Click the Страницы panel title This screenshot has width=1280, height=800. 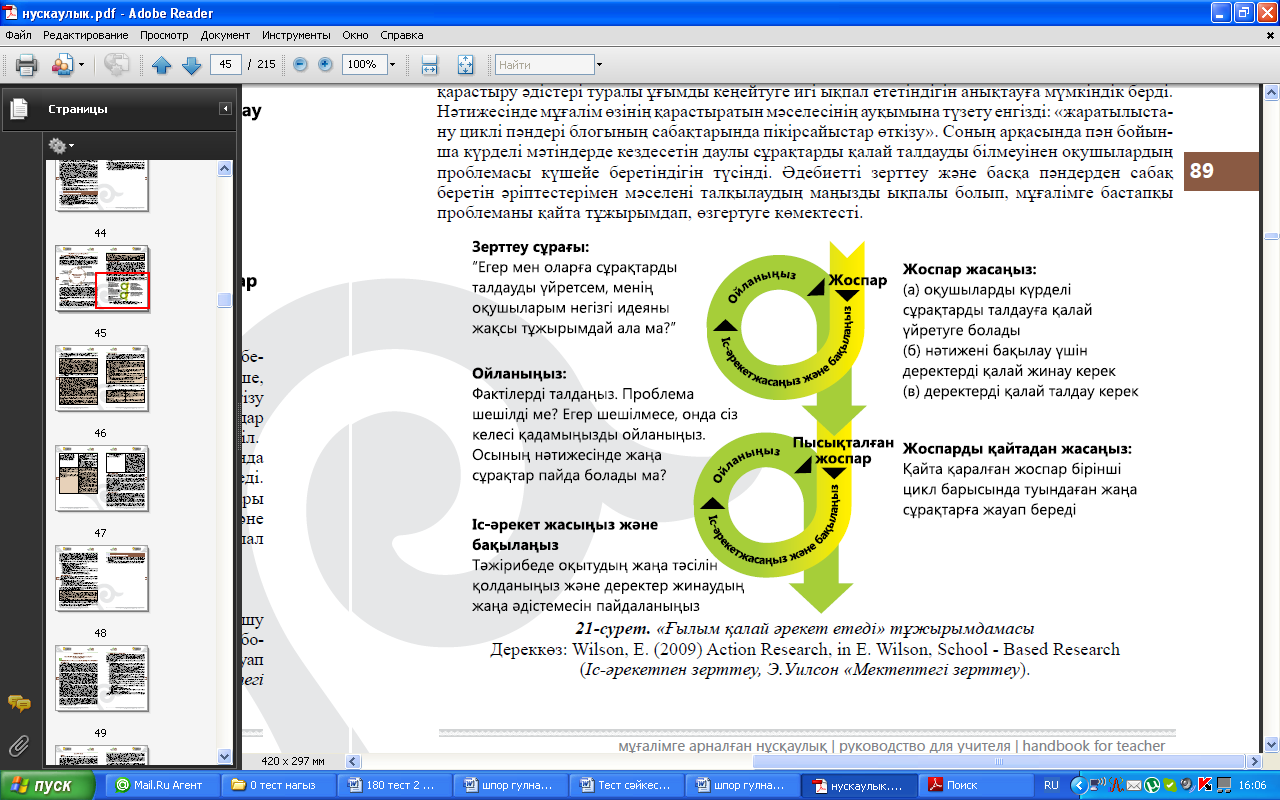78,109
